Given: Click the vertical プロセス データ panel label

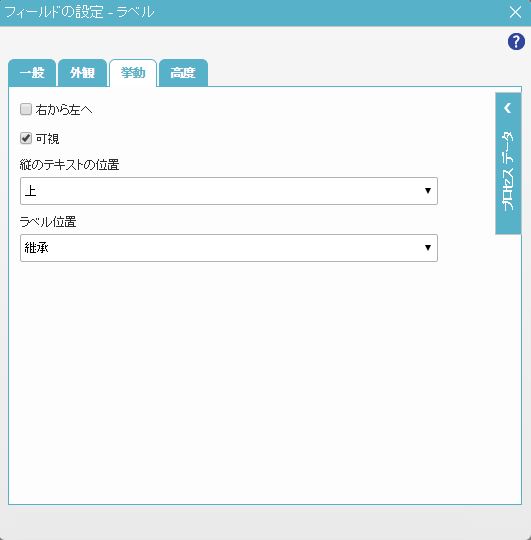Looking at the screenshot, I should [x=508, y=171].
